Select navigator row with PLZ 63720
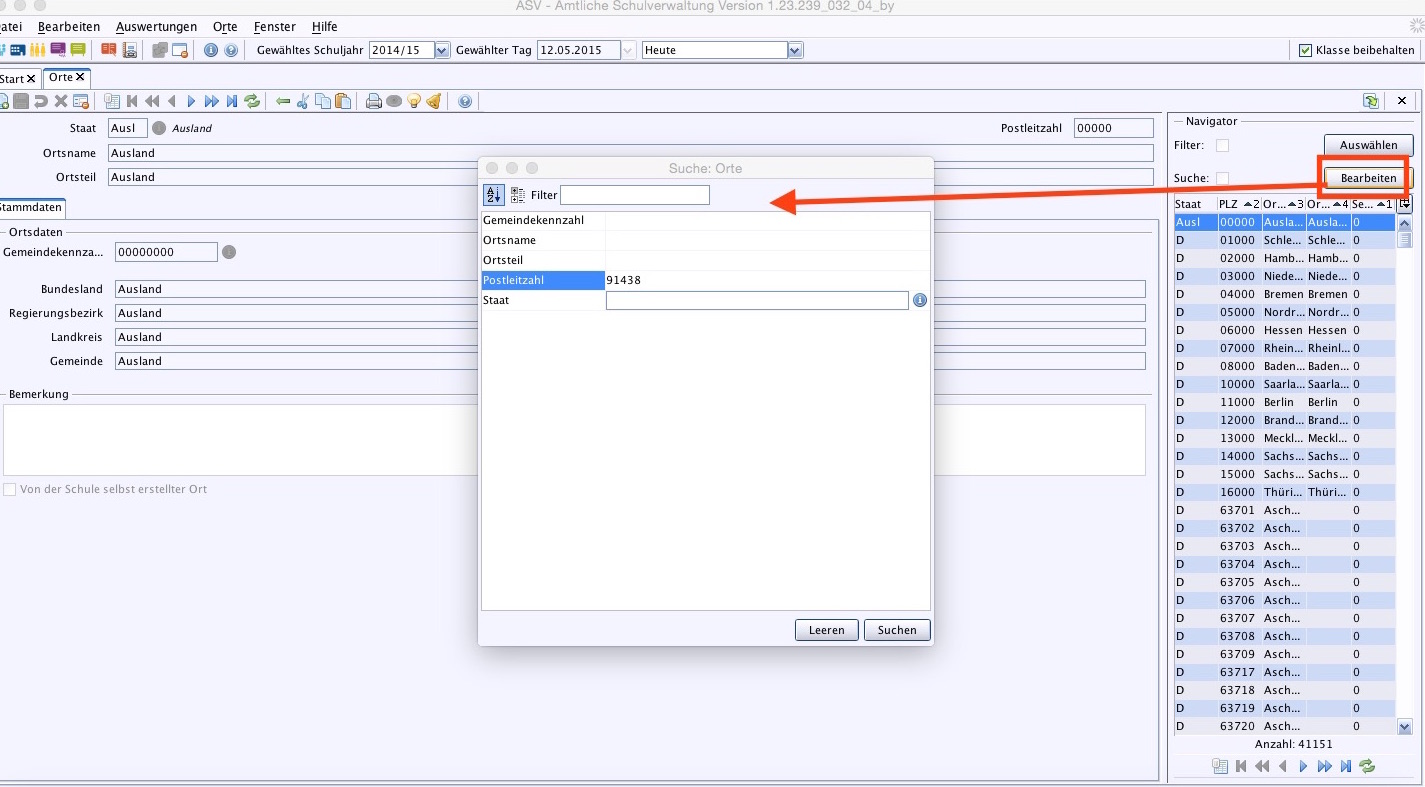Screen dimensions: 1425x787 pyautogui.click(x=1284, y=726)
